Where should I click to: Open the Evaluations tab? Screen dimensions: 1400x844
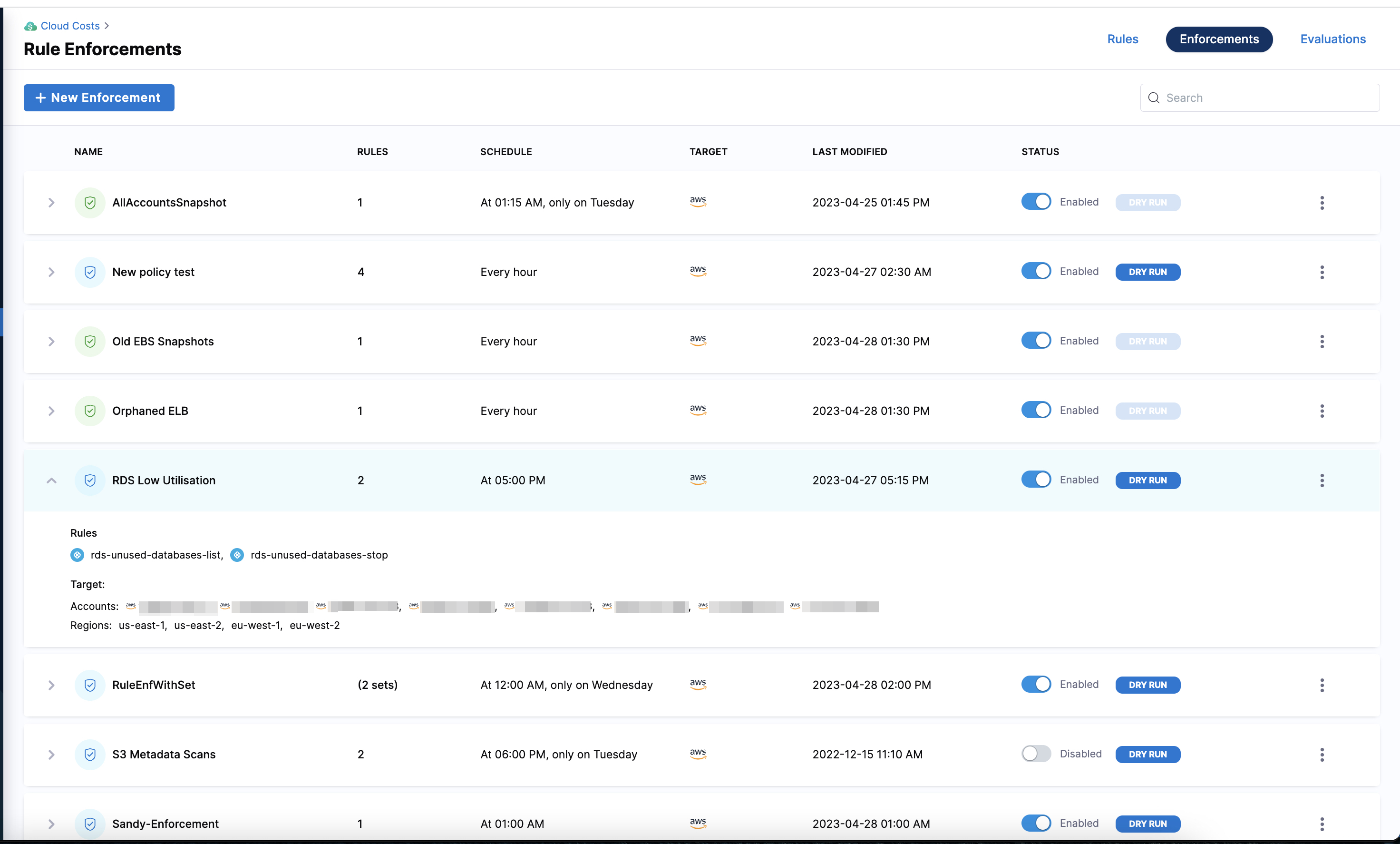pos(1332,39)
